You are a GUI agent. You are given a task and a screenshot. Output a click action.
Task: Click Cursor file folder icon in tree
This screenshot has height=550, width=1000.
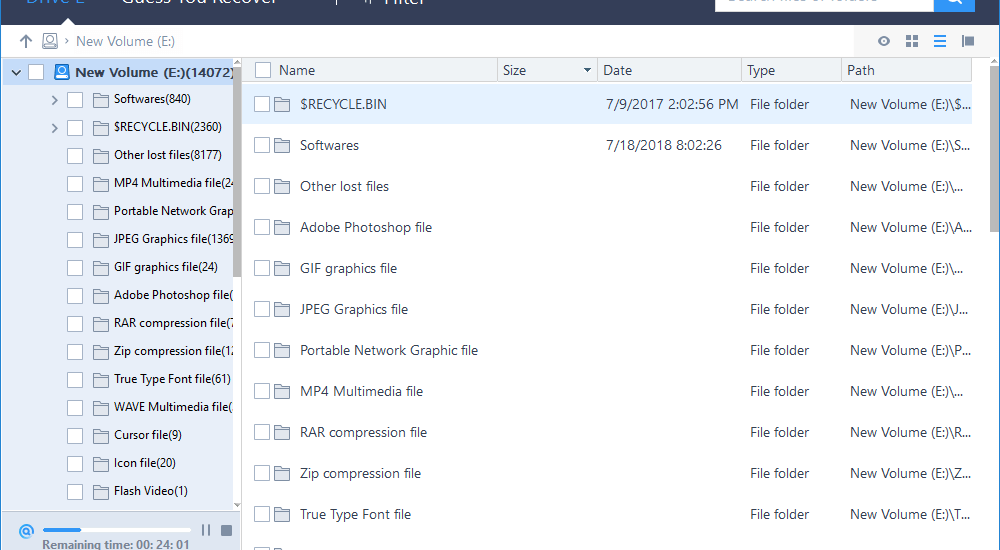tap(101, 436)
